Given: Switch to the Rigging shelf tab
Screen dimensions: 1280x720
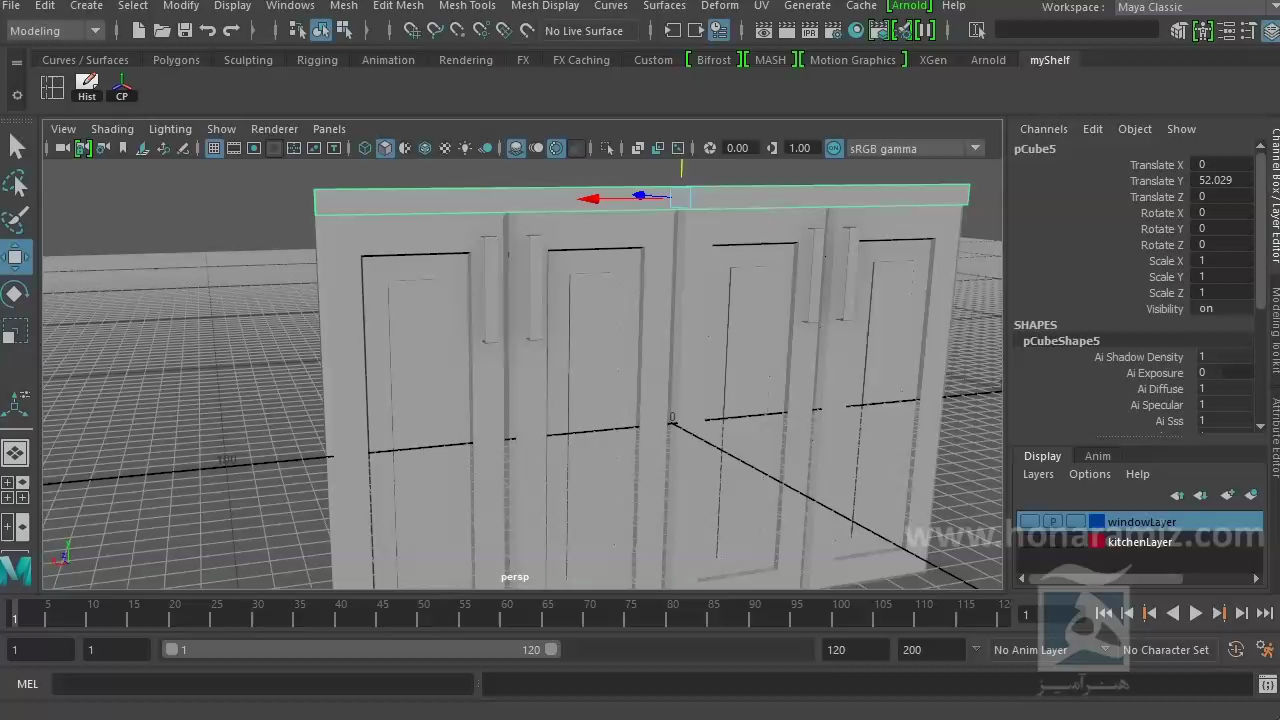Looking at the screenshot, I should 317,60.
